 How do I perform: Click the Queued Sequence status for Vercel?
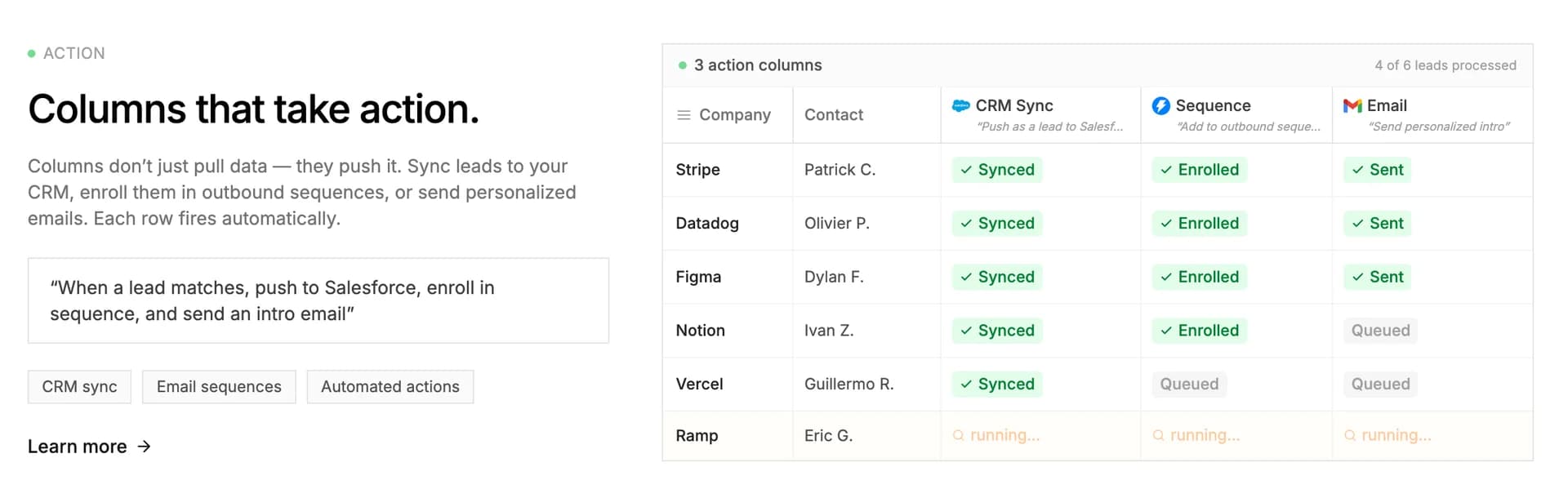point(1189,385)
